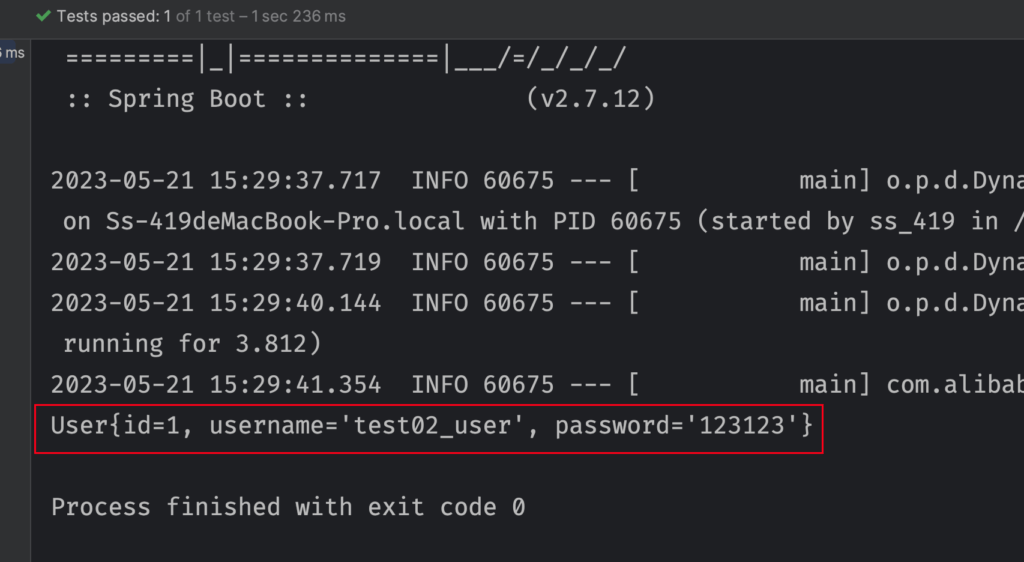Click the green tests-passed checkmark icon
The image size is (1024, 562).
(43, 17)
